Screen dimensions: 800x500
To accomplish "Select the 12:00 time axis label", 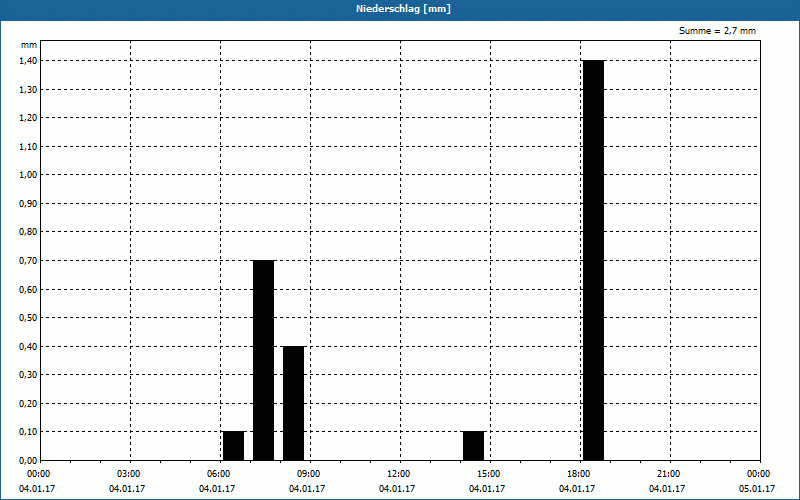I will click(399, 474).
